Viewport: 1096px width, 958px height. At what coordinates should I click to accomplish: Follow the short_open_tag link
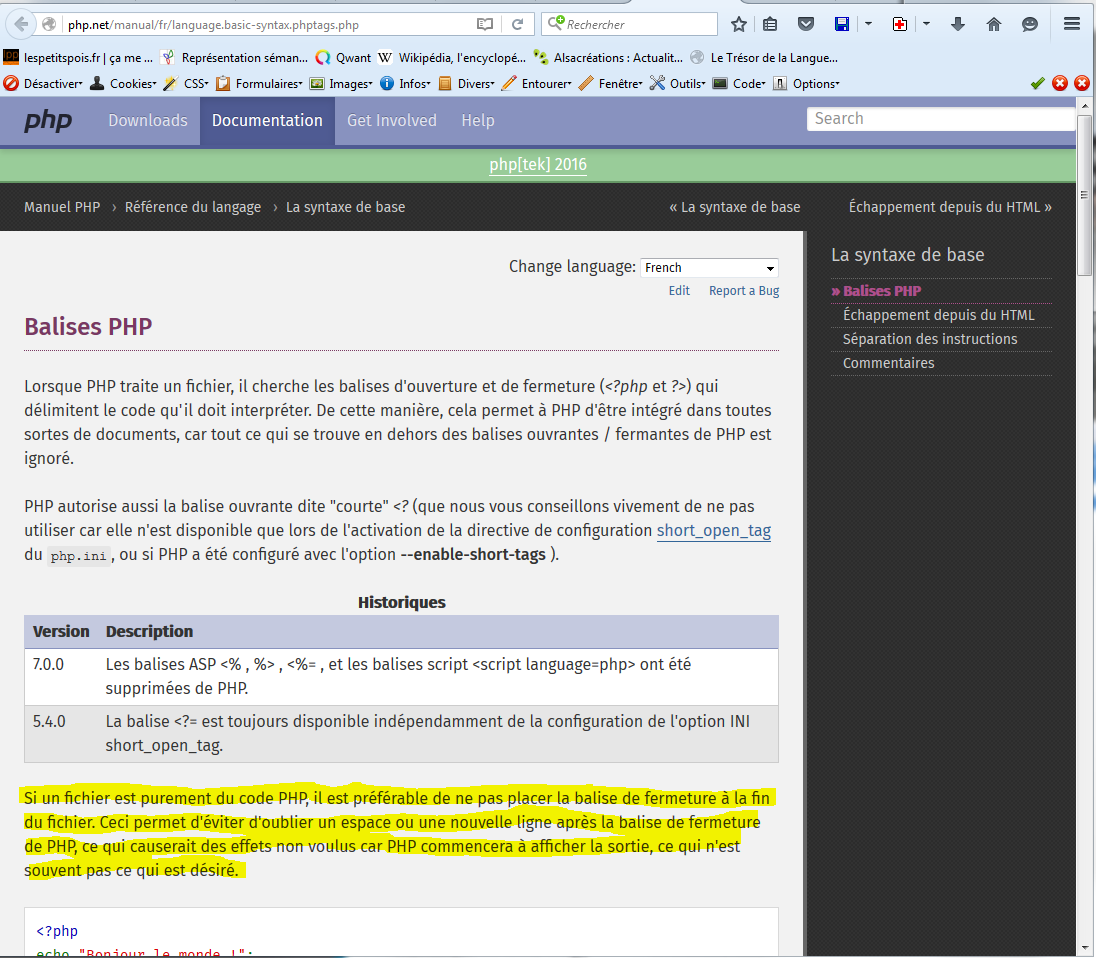tap(713, 531)
